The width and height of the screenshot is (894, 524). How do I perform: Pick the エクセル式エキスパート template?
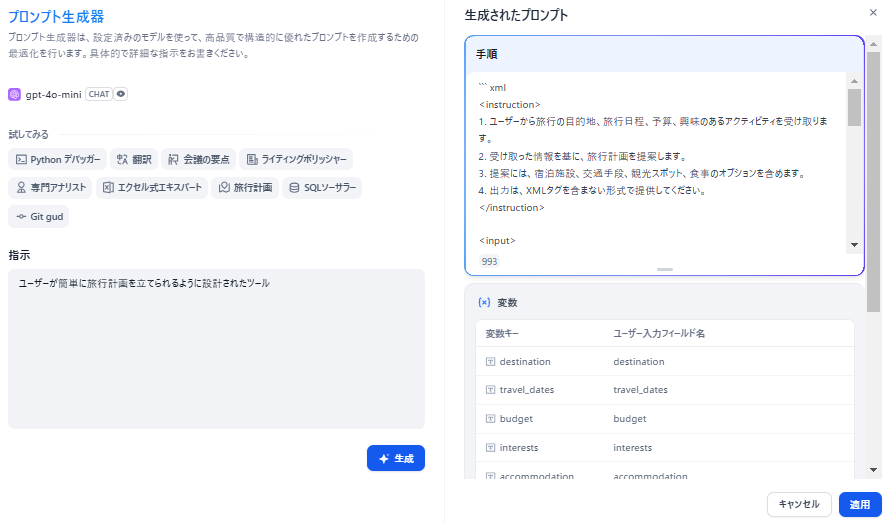pos(152,188)
